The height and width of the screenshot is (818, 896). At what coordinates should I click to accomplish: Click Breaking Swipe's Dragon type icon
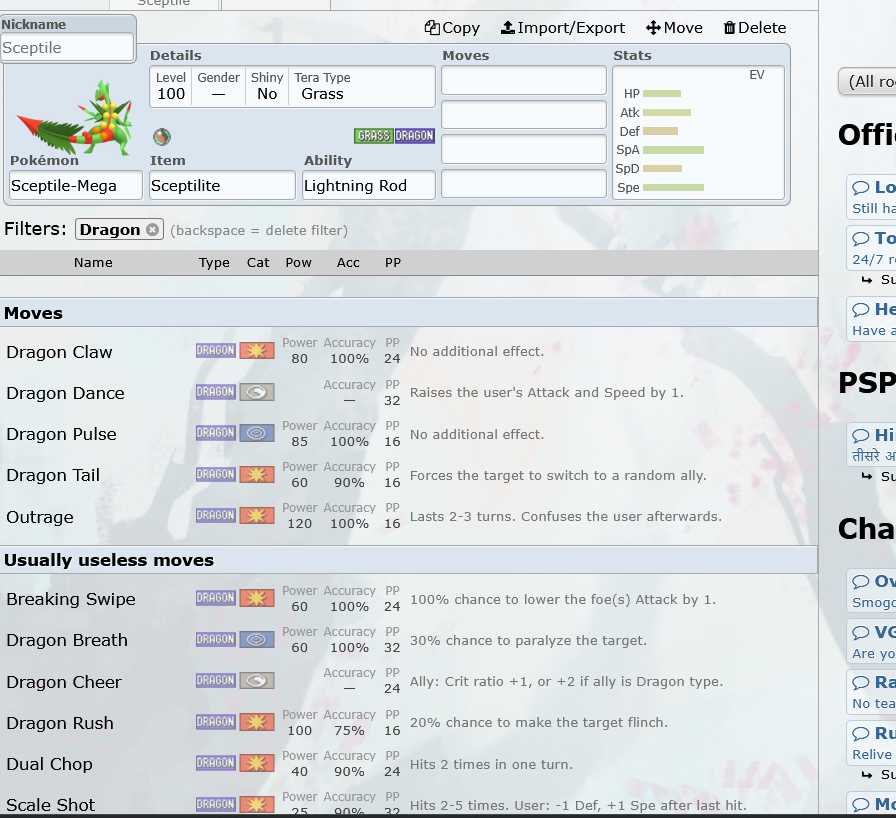click(215, 598)
